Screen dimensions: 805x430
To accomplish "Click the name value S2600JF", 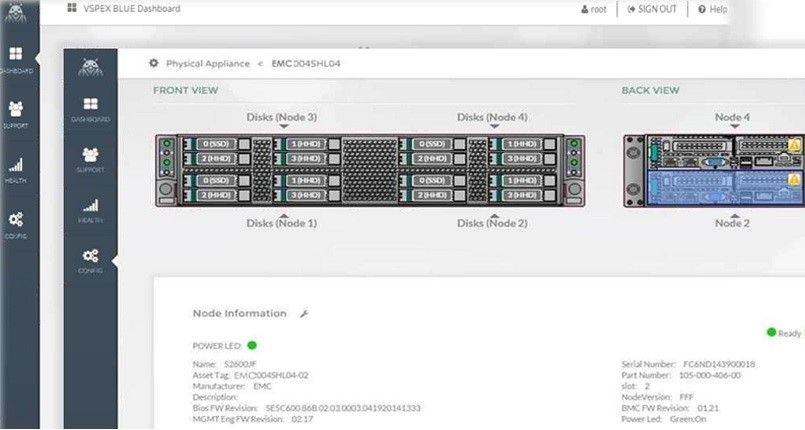I will pyautogui.click(x=240, y=364).
